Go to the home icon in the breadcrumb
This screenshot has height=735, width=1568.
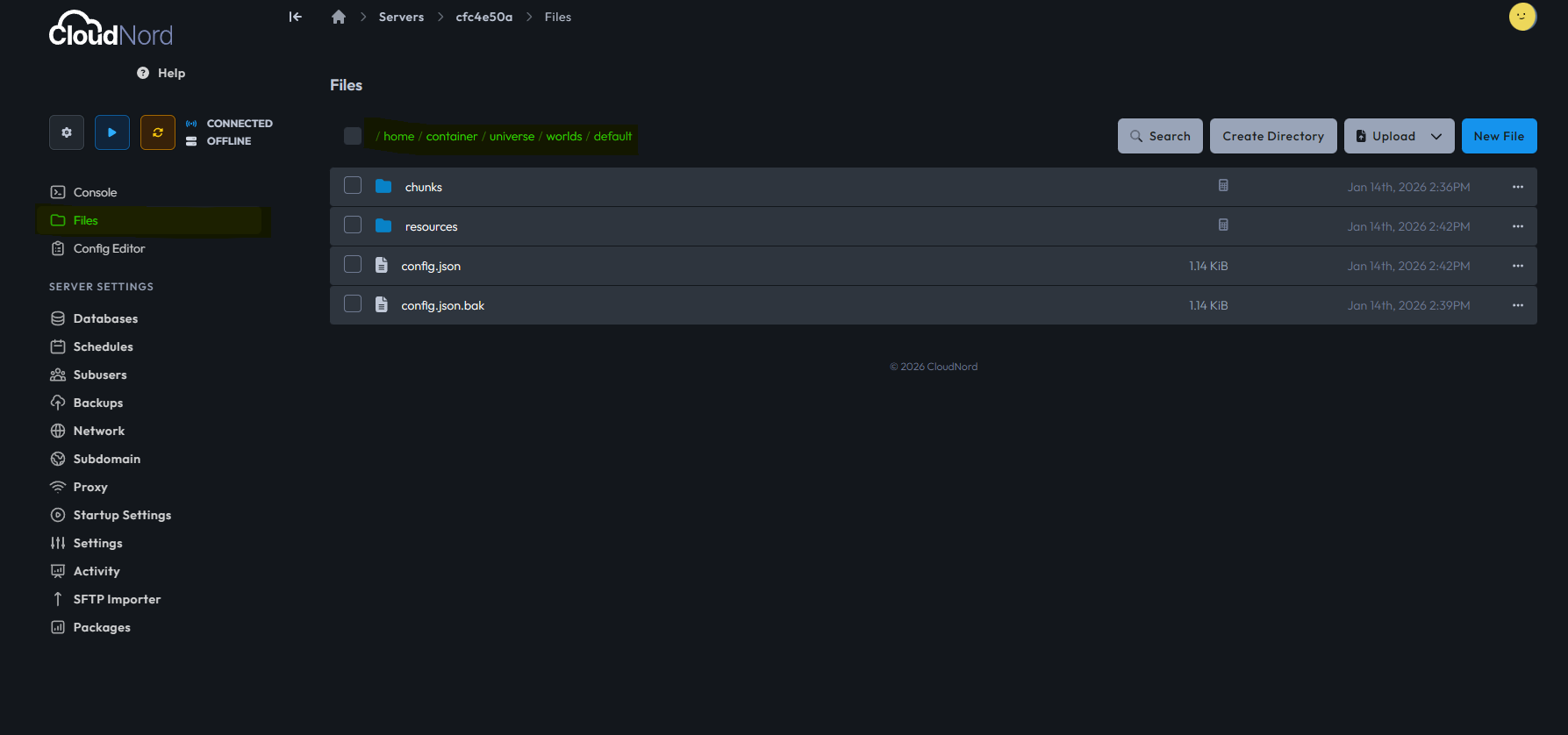339,17
